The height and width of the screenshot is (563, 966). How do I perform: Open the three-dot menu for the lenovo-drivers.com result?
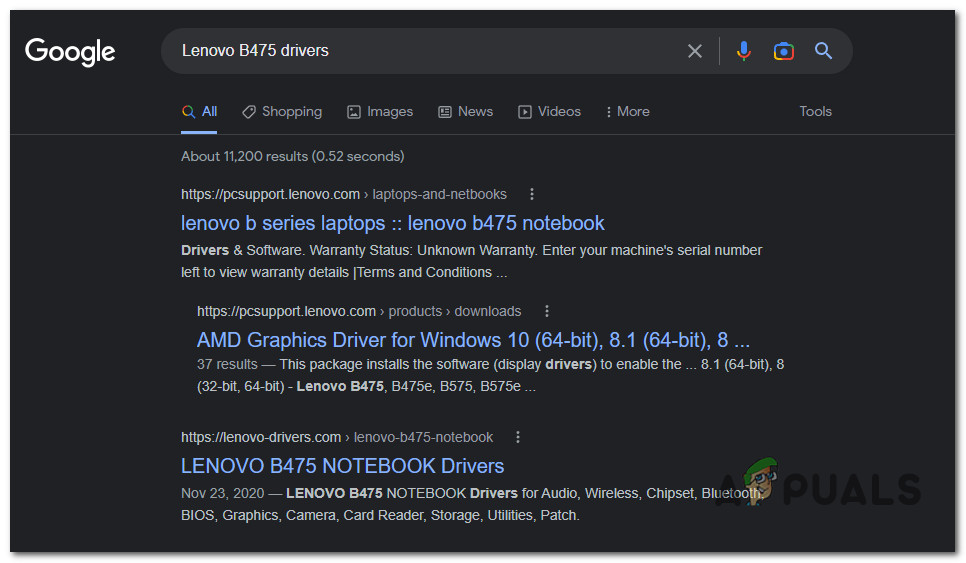518,437
